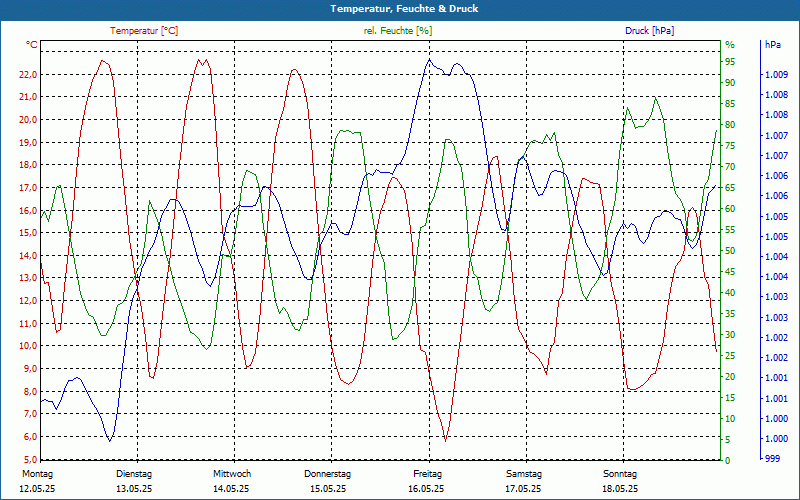Click the '17,0' temperature axis label

[x=28, y=188]
